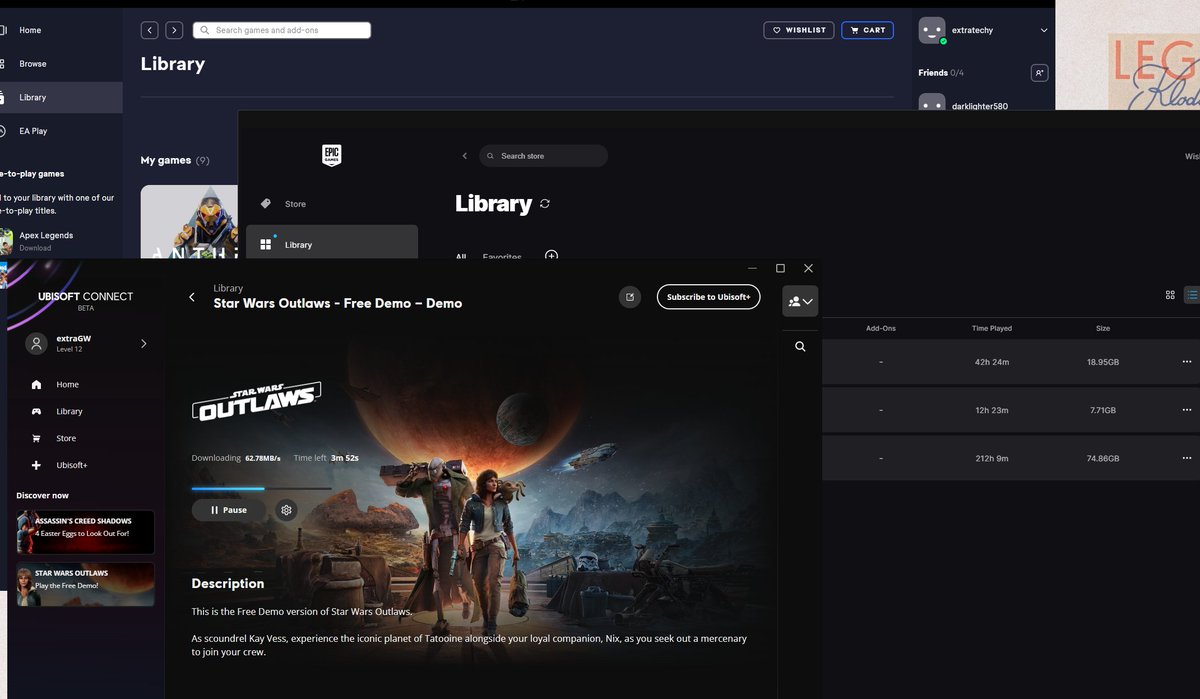
Task: Expand the extraGW profile chevron
Action: [143, 343]
